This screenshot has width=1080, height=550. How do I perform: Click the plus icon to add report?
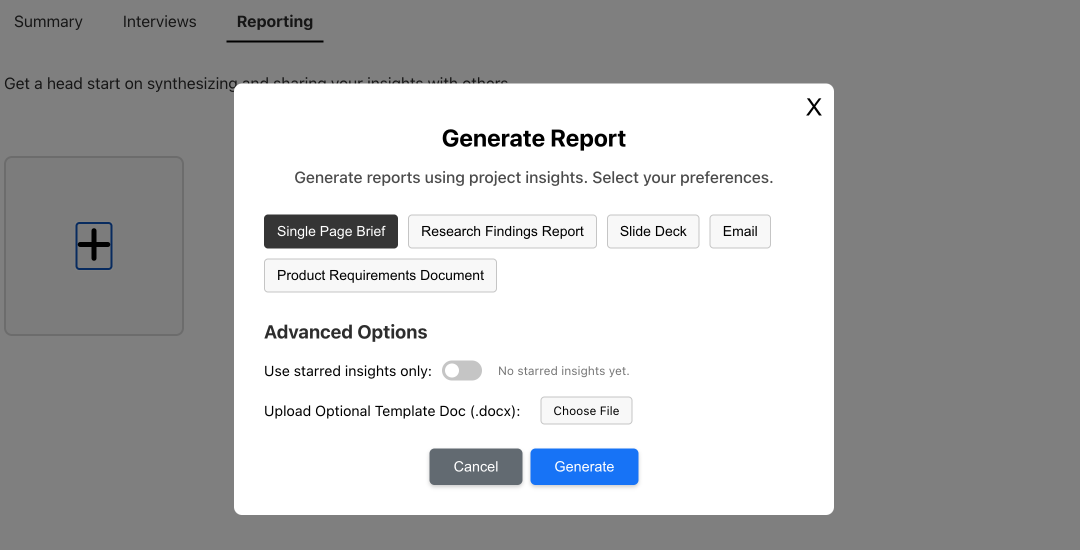coord(94,246)
